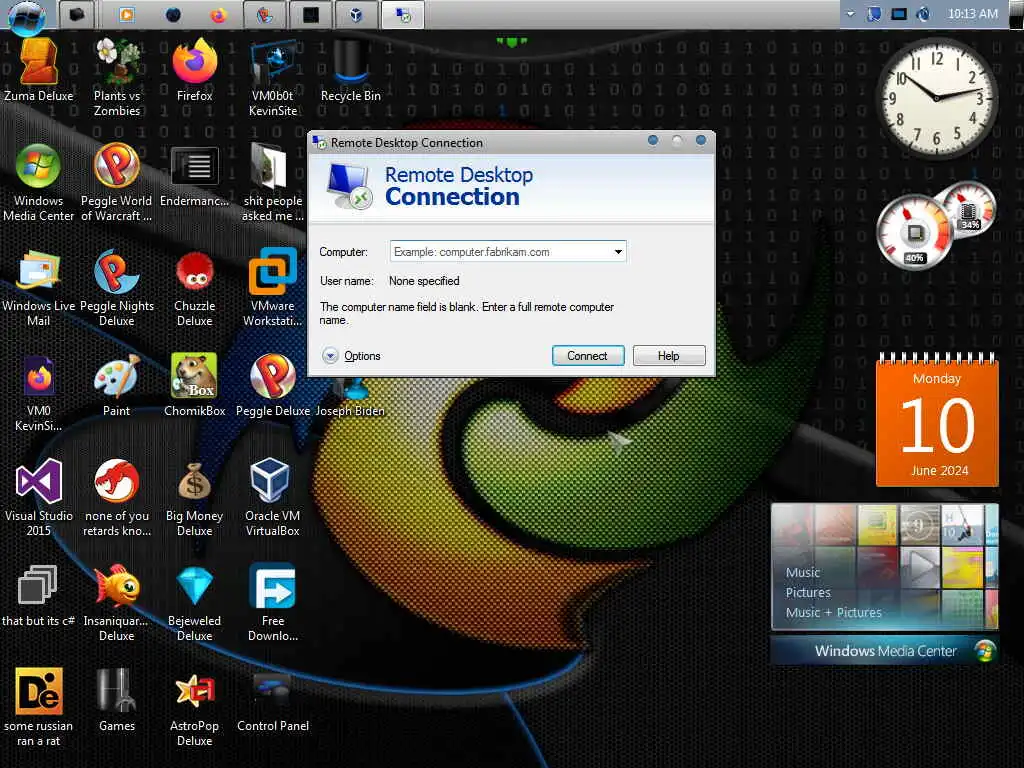Click Firefox in the taskbar

point(218,15)
